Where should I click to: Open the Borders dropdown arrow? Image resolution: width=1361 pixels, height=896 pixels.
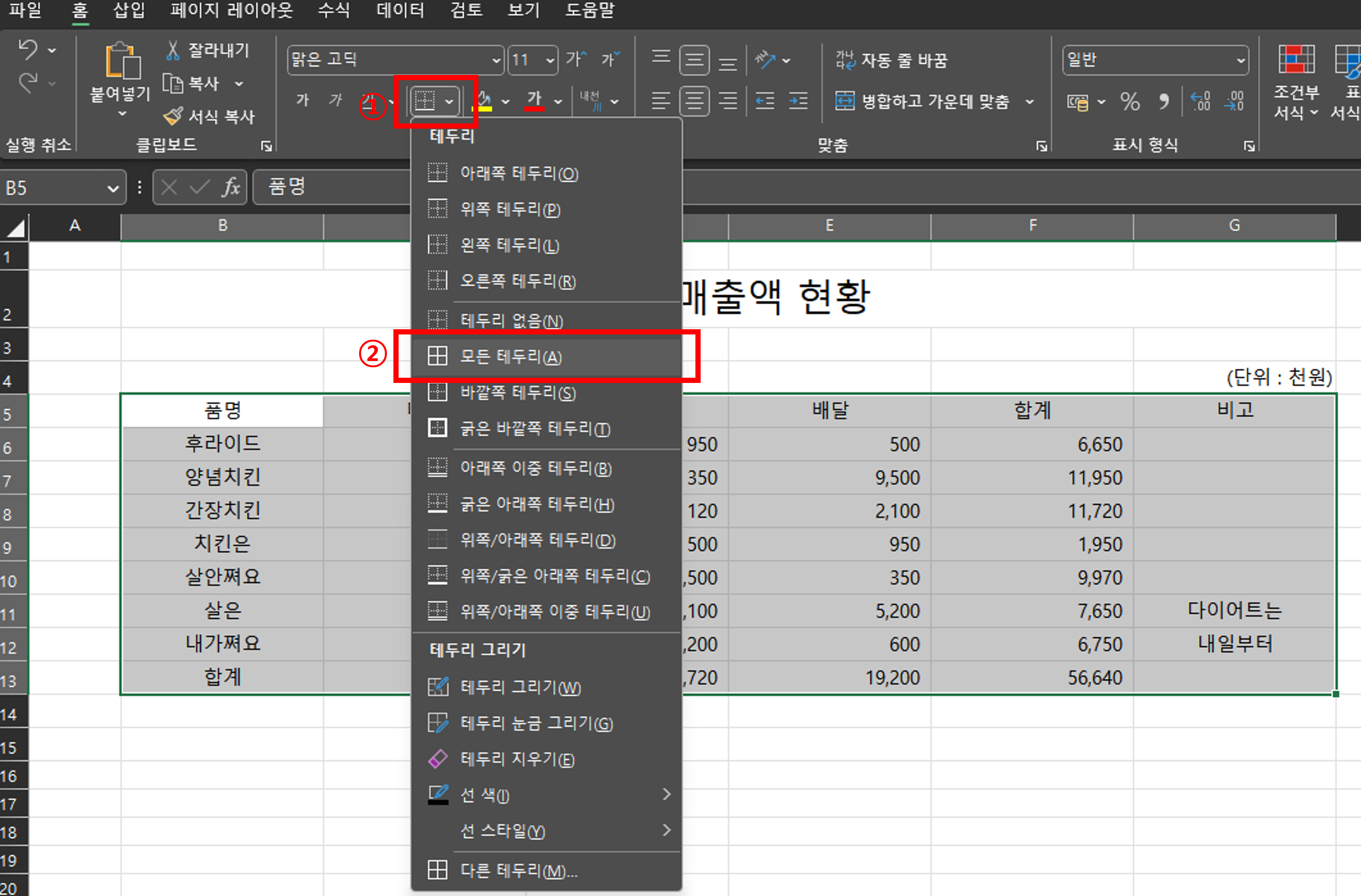click(x=449, y=101)
